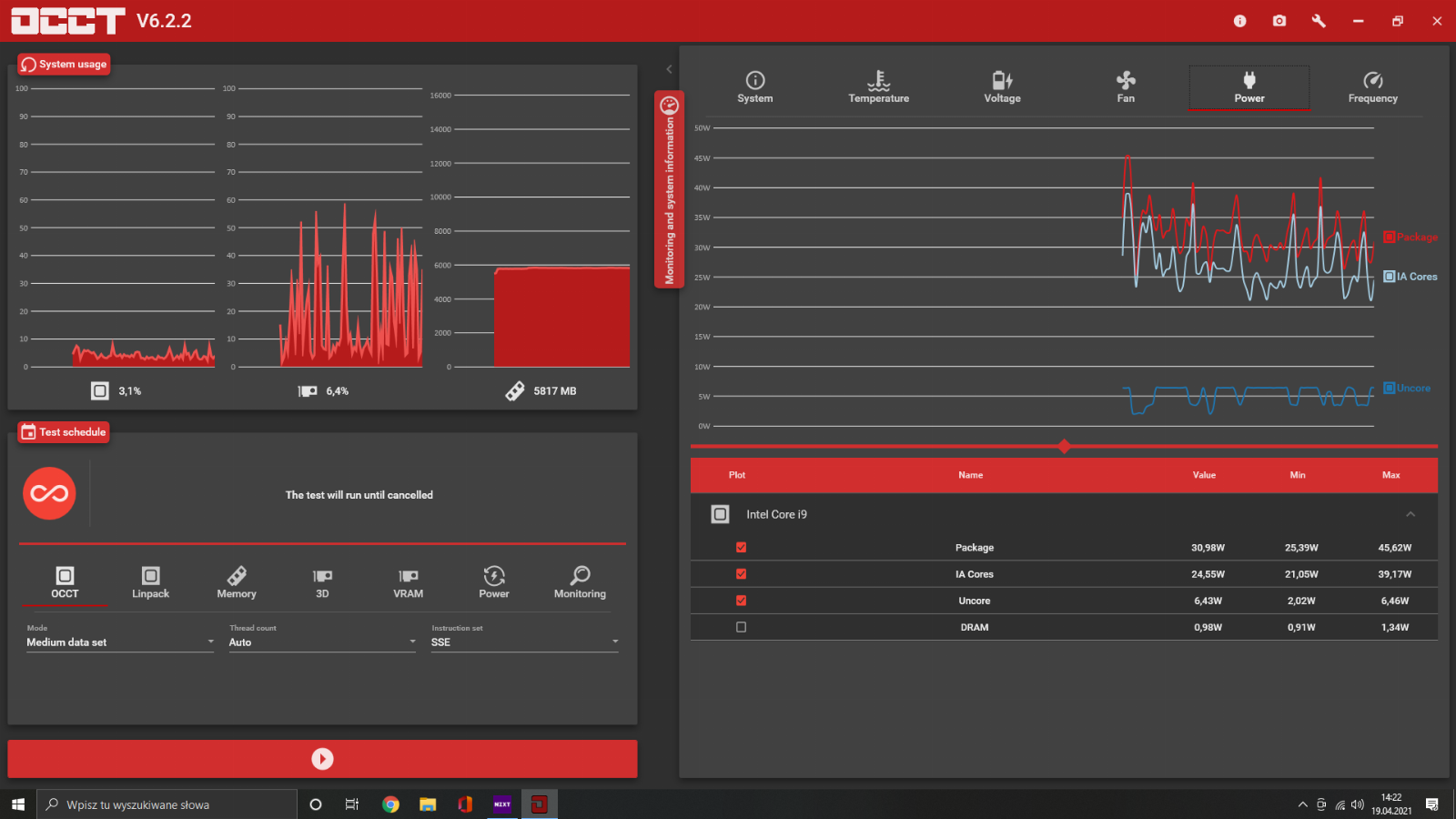This screenshot has width=1456, height=819.
Task: Click the CPU usage icon 3,1%
Action: pos(100,390)
